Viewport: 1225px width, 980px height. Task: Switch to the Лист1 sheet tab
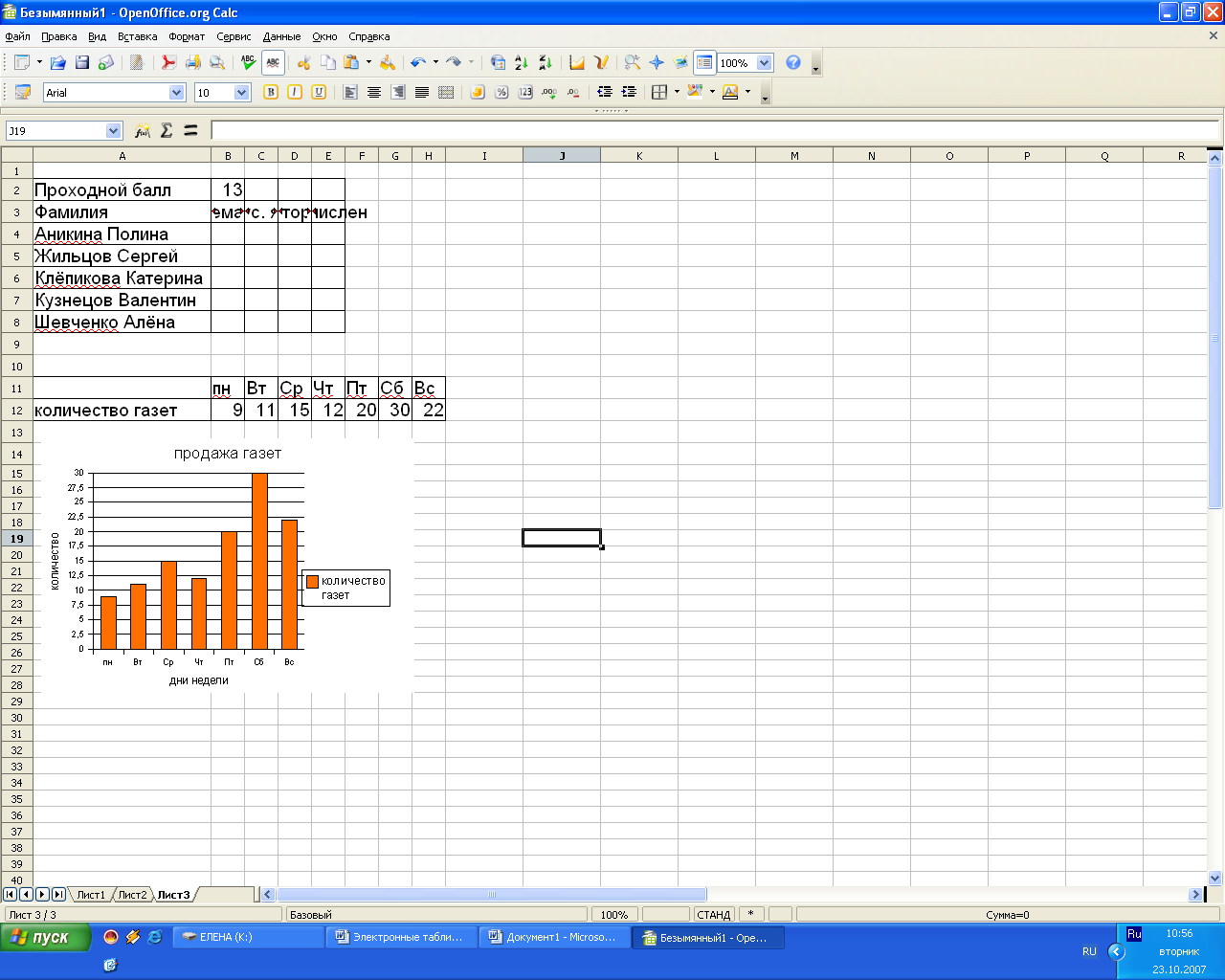(x=91, y=895)
